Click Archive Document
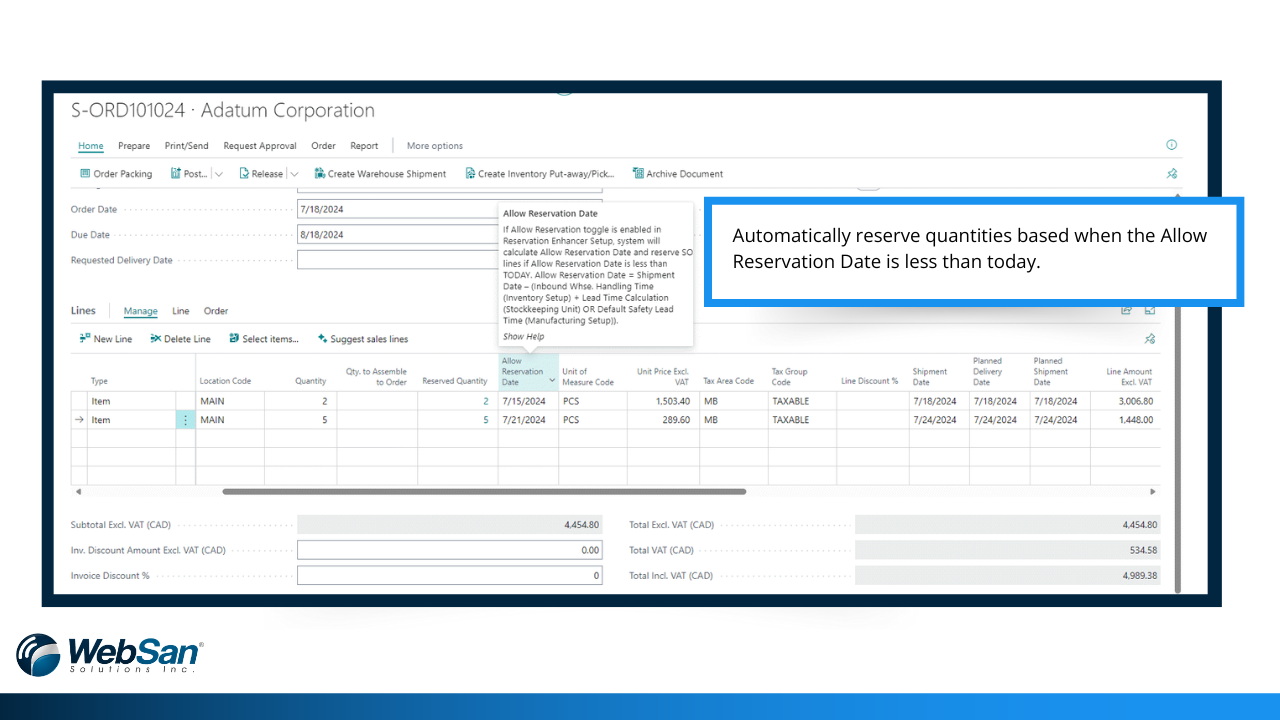The width and height of the screenshot is (1280, 720). 678,174
